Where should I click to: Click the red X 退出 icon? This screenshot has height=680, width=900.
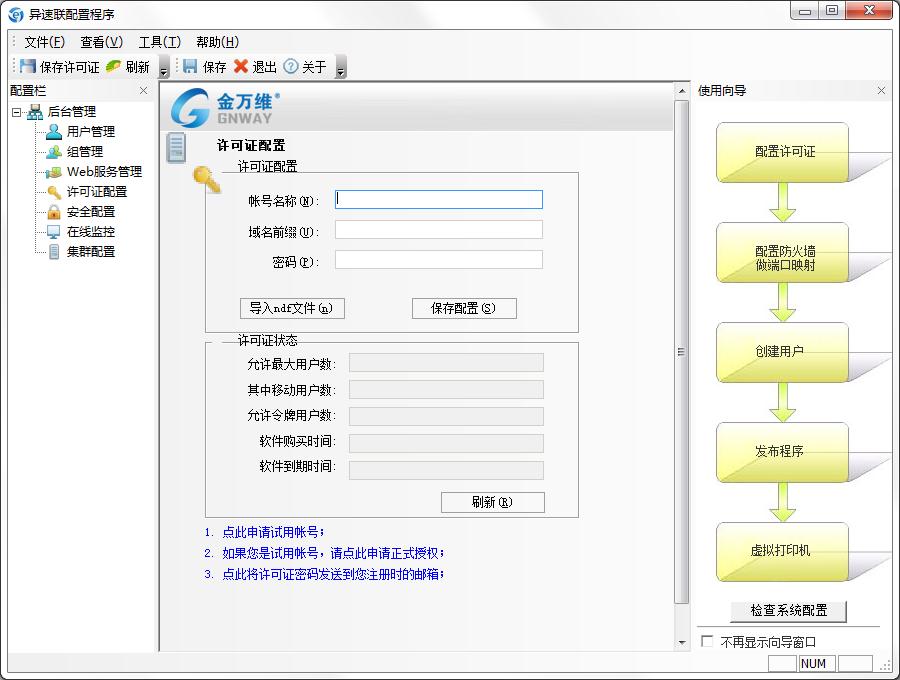click(241, 67)
